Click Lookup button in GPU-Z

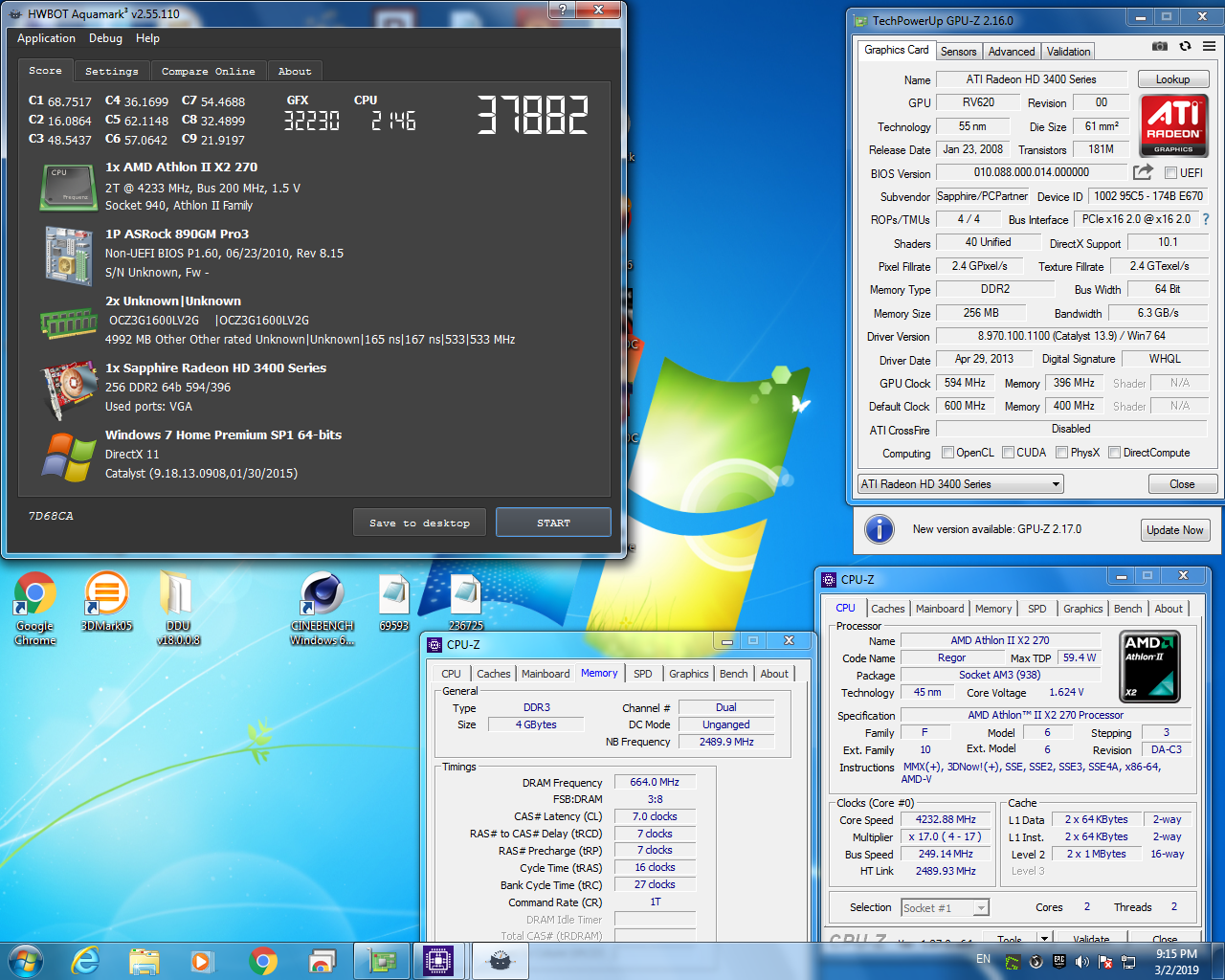(1172, 79)
